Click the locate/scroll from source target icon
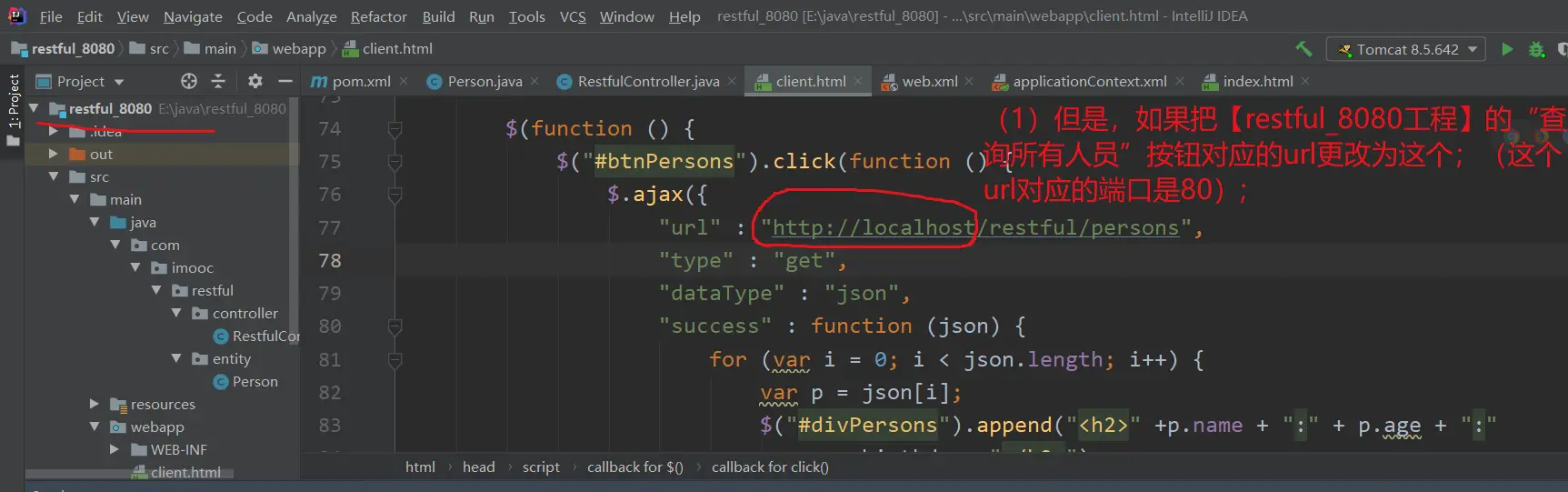1568x492 pixels. (189, 81)
